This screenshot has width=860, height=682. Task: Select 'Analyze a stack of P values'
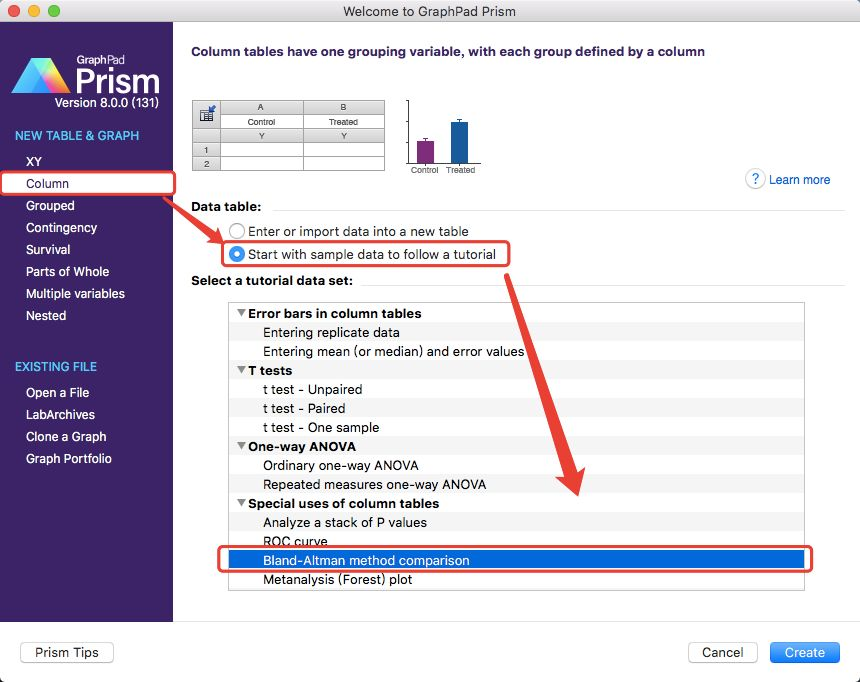516,522
